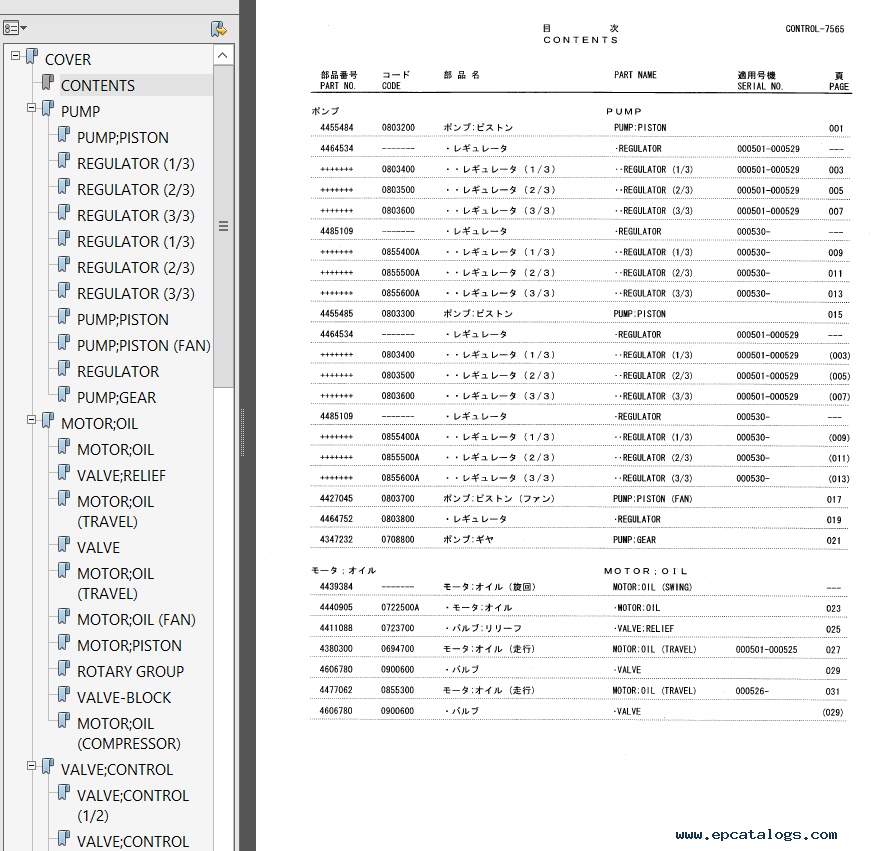Open the first REGULATOR (1/3) bookmark

[135, 164]
